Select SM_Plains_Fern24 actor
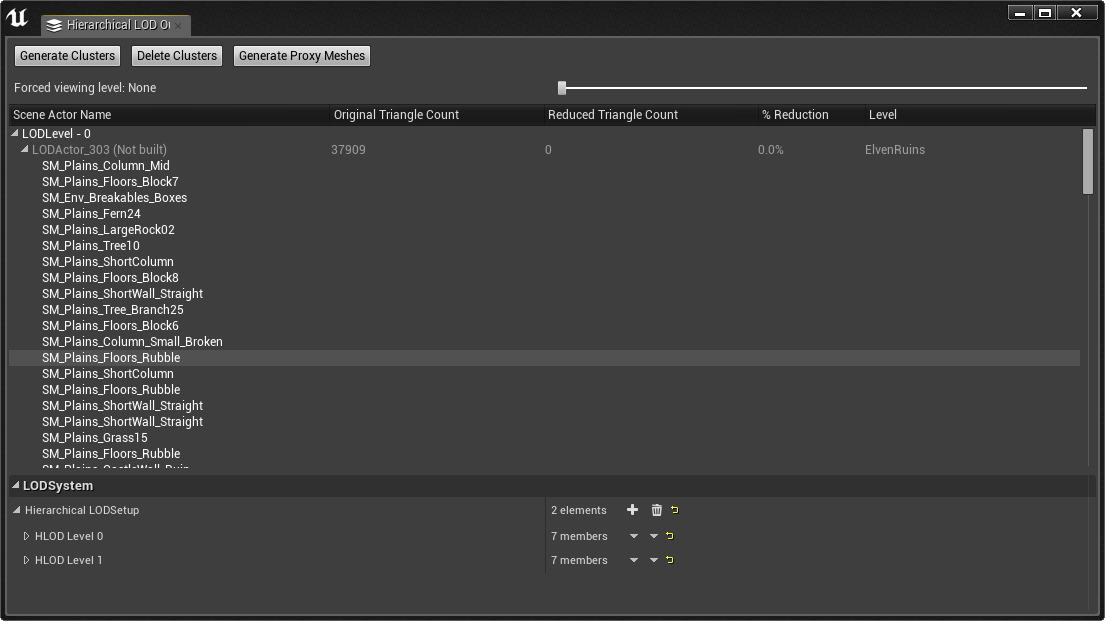This screenshot has height=621, width=1105. 91,214
